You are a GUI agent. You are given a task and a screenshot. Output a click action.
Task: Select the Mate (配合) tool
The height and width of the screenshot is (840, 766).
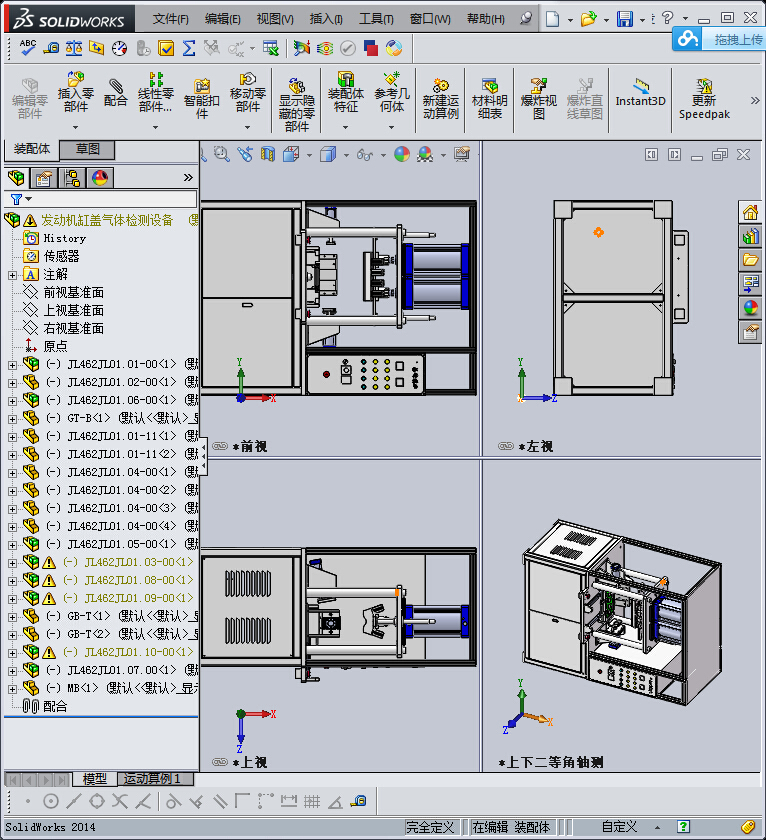[x=116, y=93]
